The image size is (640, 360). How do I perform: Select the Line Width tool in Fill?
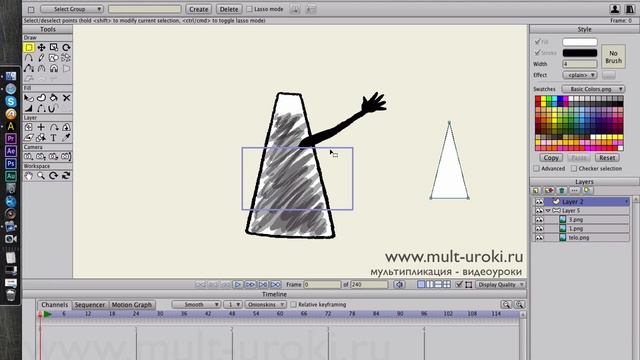pyautogui.click(x=29, y=108)
